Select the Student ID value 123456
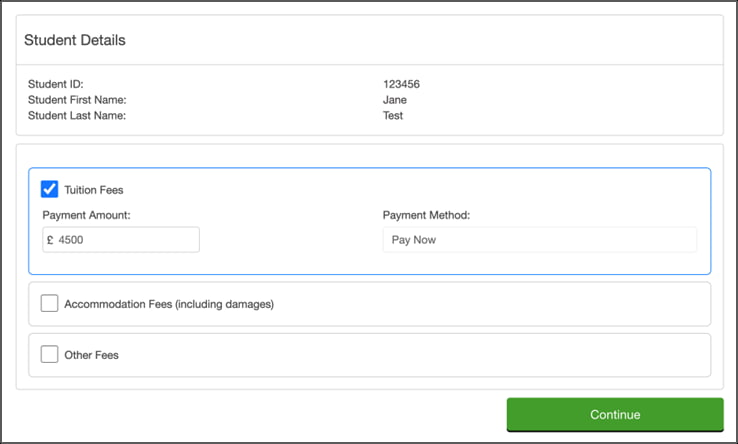The width and height of the screenshot is (738, 444). click(401, 84)
